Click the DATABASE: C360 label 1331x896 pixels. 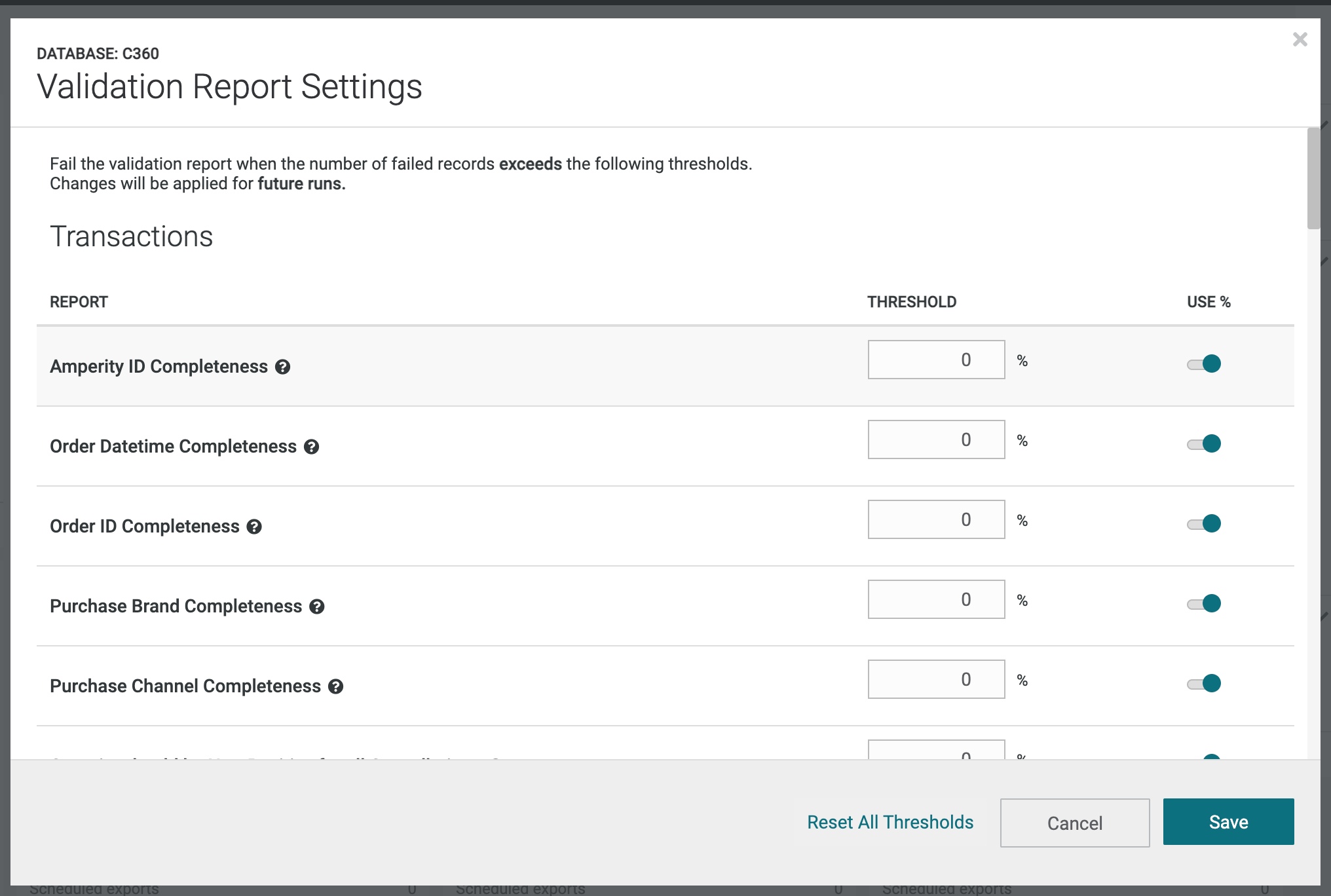pos(98,54)
